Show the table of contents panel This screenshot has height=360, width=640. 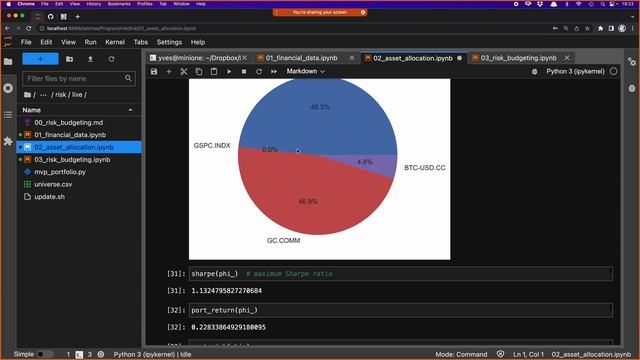pyautogui.click(x=8, y=115)
